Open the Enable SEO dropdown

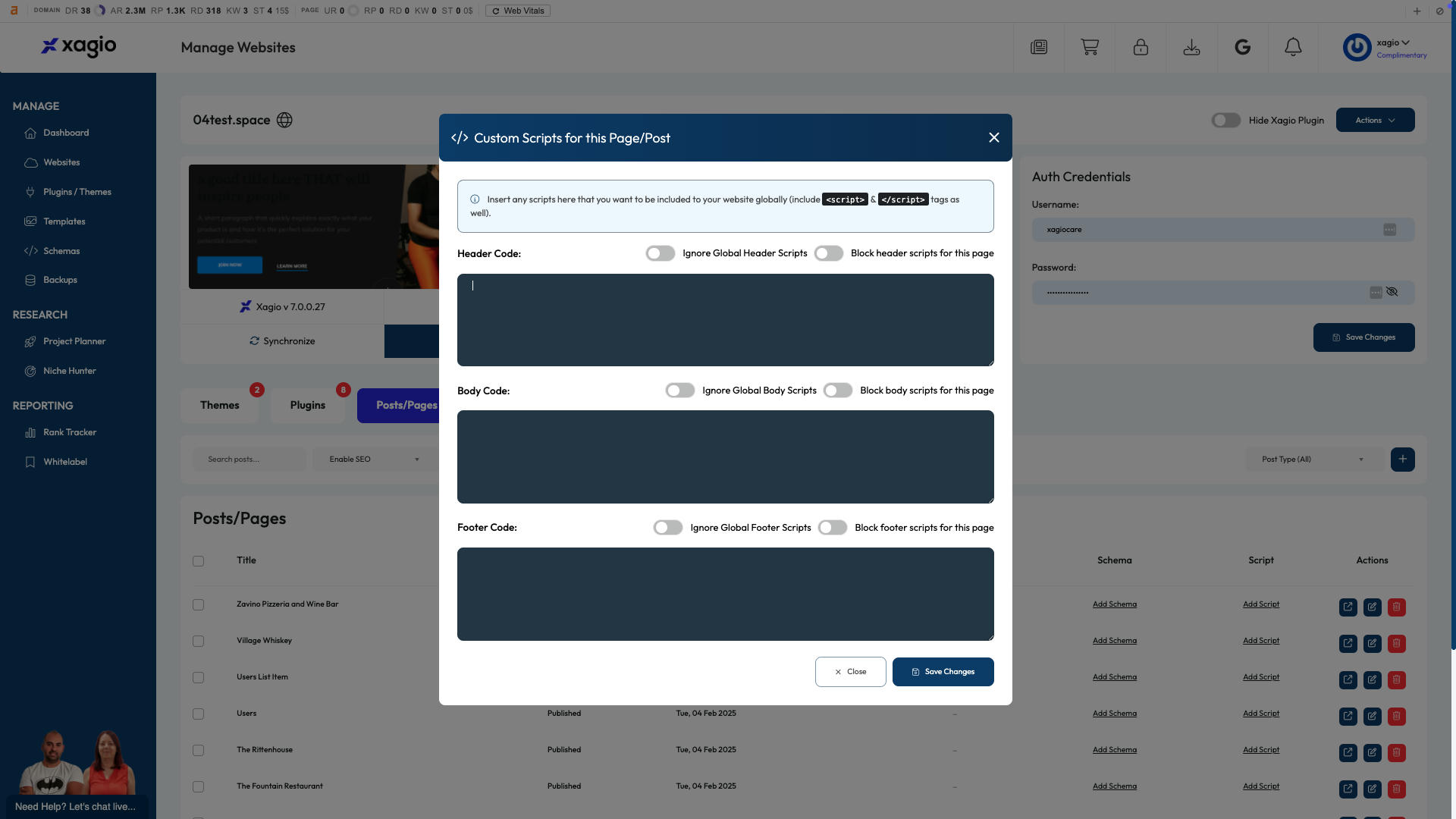[x=374, y=459]
